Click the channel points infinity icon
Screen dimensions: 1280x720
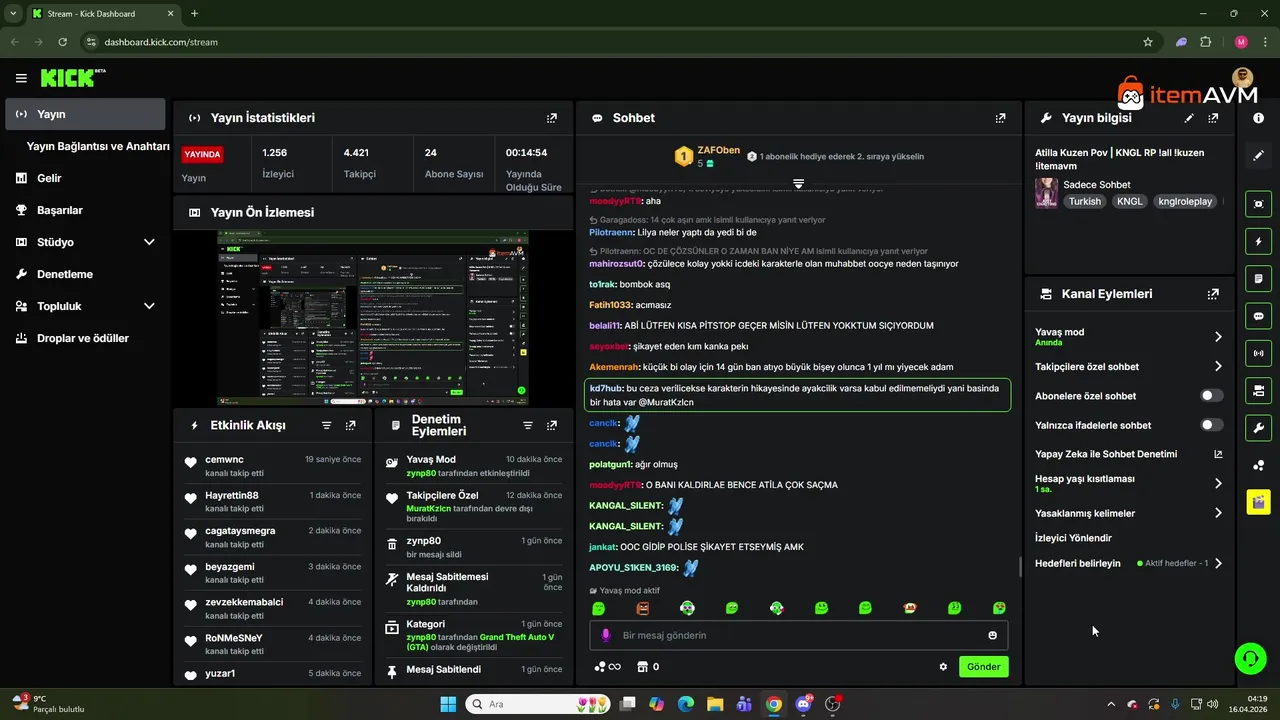click(x=607, y=667)
